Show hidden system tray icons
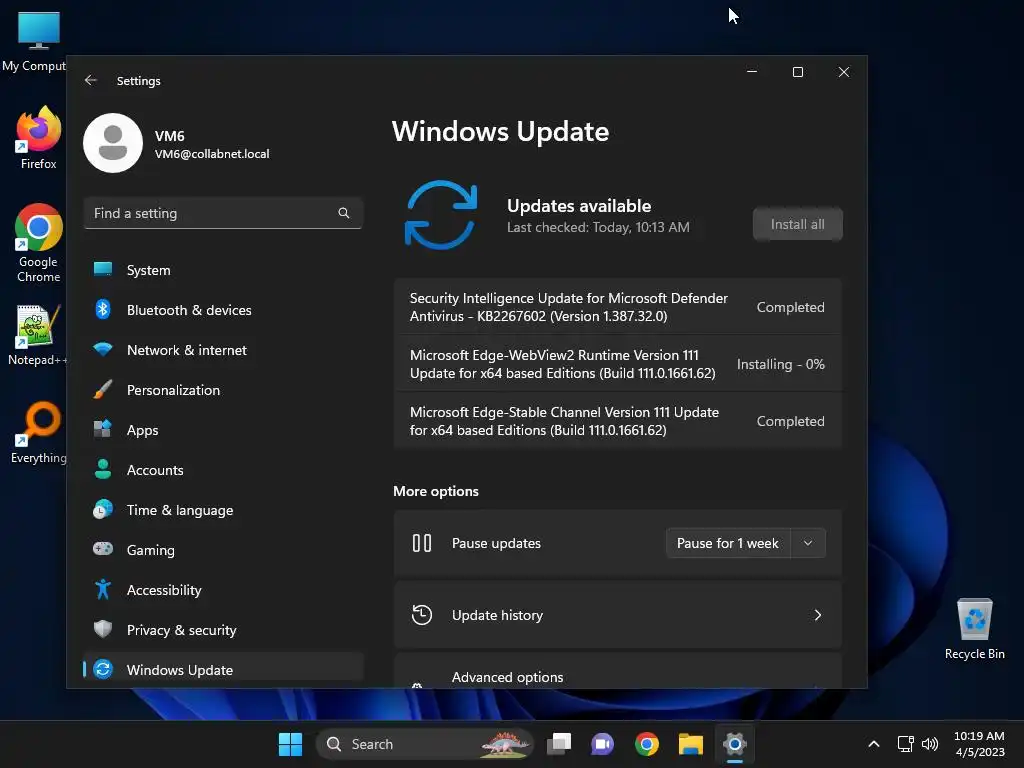 click(874, 744)
